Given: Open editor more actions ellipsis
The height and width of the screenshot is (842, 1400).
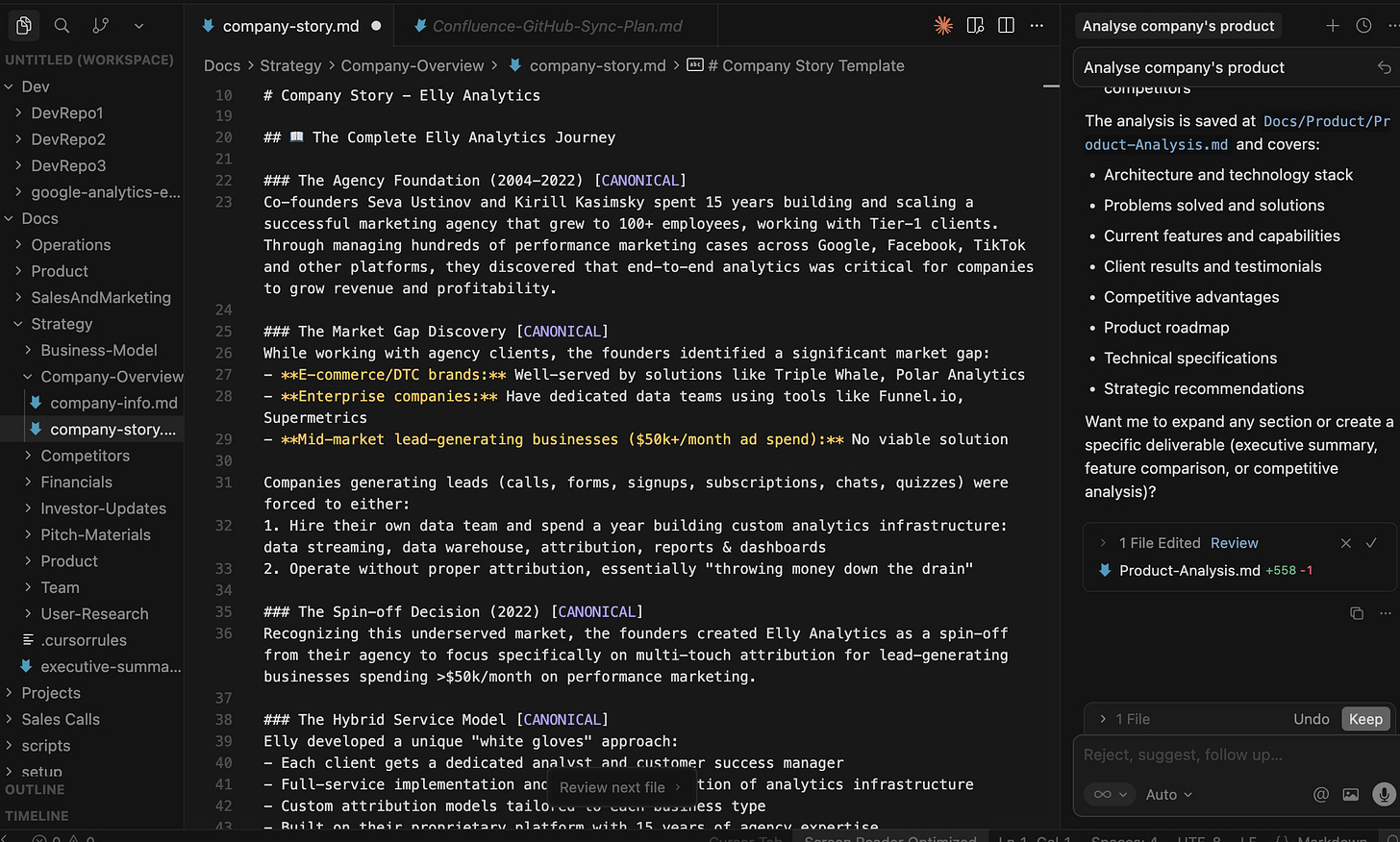Looking at the screenshot, I should click(1037, 26).
